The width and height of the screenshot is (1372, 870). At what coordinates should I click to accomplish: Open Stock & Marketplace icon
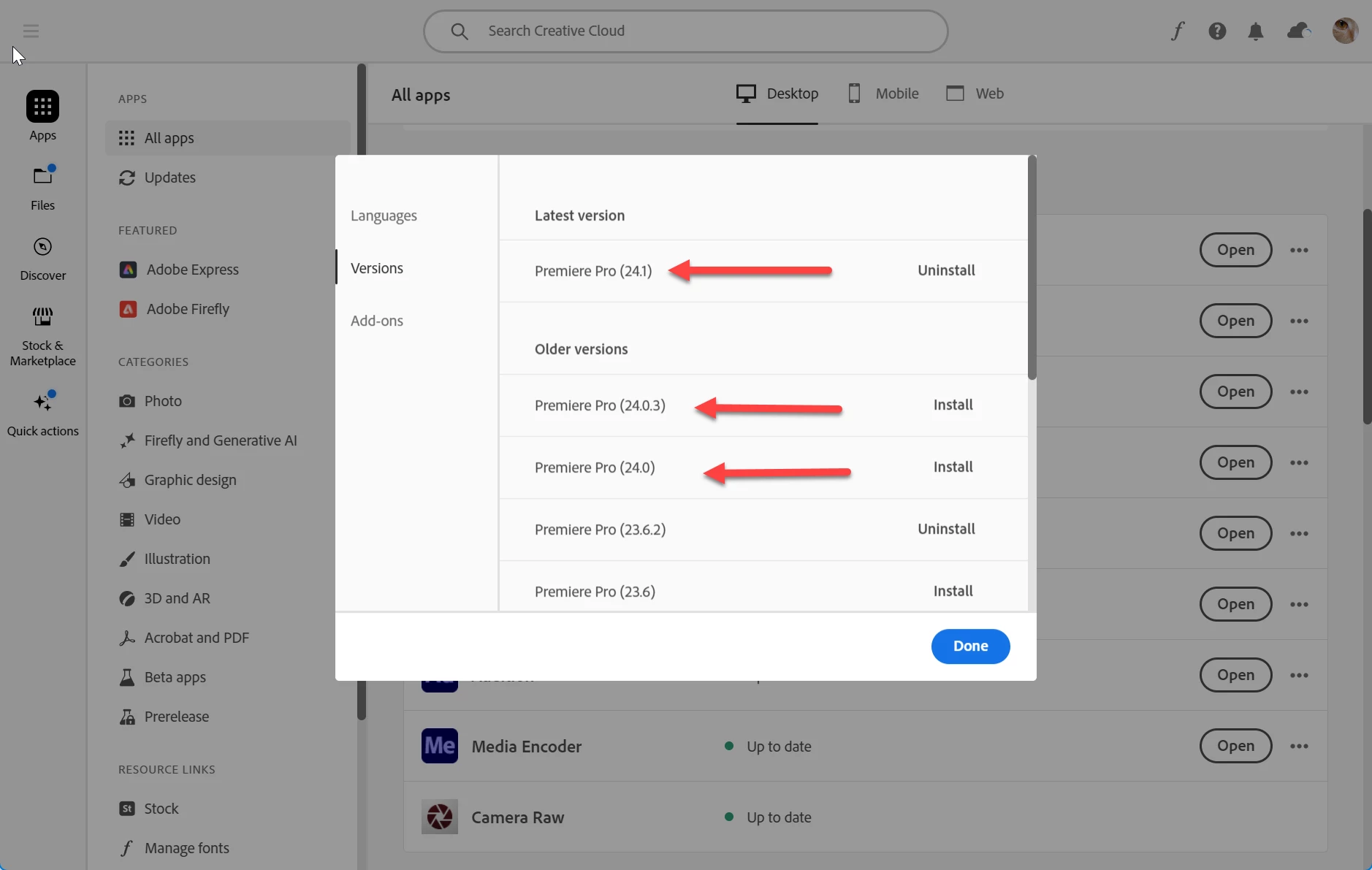tap(43, 316)
